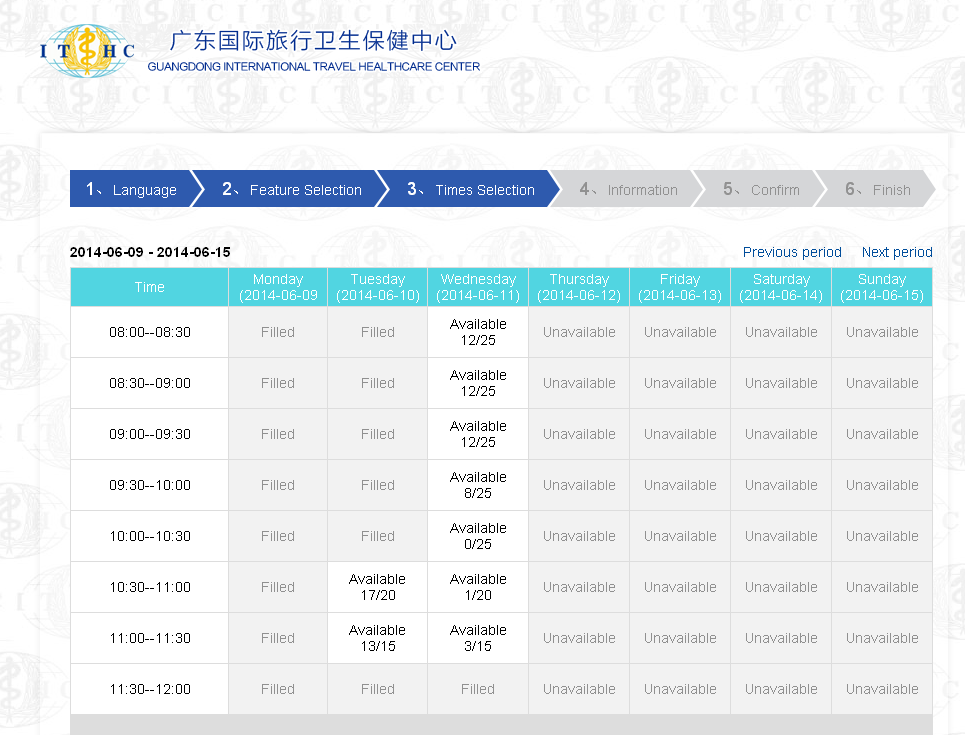Click the 09:00--09:30 time row label
The width and height of the screenshot is (965, 735).
150,435
